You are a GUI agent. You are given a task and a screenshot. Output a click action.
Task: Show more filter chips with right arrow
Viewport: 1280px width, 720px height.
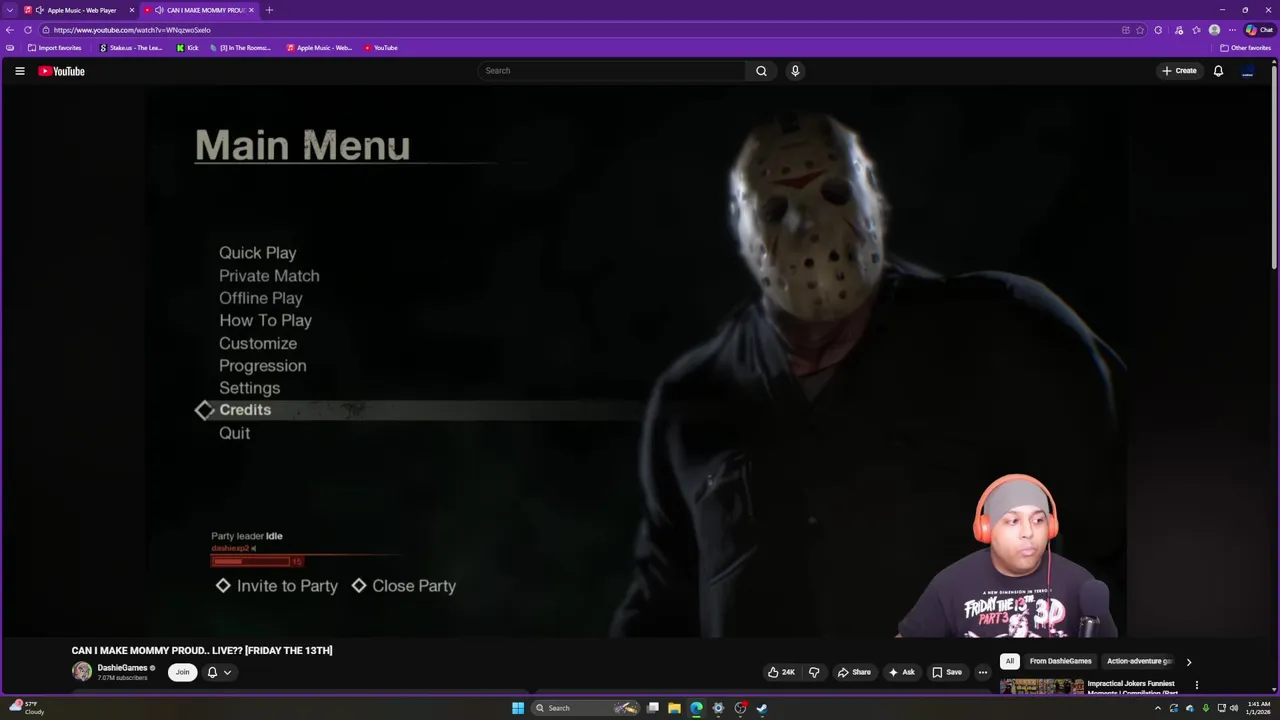pyautogui.click(x=1188, y=662)
